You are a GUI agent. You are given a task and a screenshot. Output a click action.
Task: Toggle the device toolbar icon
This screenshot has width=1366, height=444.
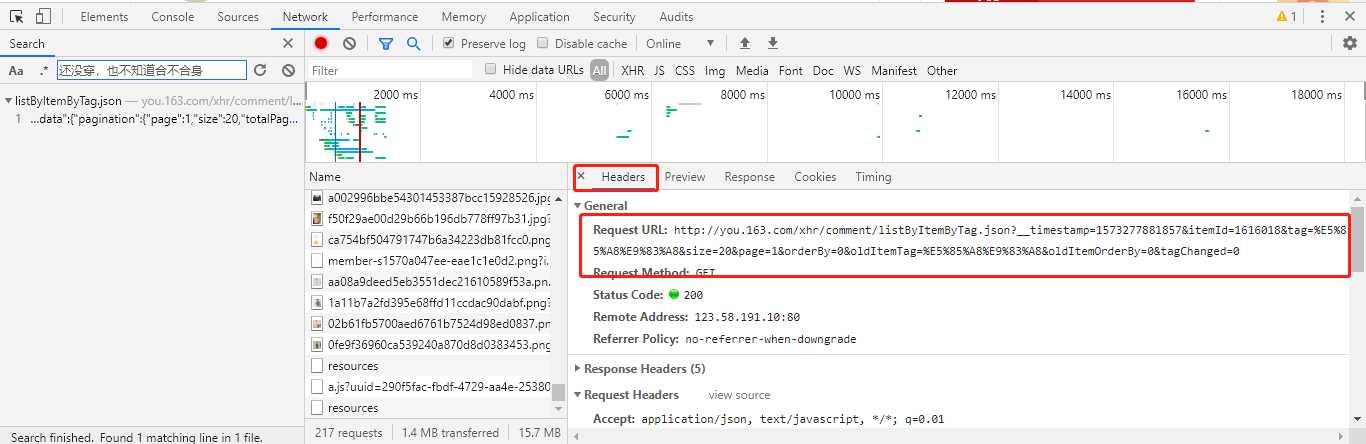coord(43,16)
